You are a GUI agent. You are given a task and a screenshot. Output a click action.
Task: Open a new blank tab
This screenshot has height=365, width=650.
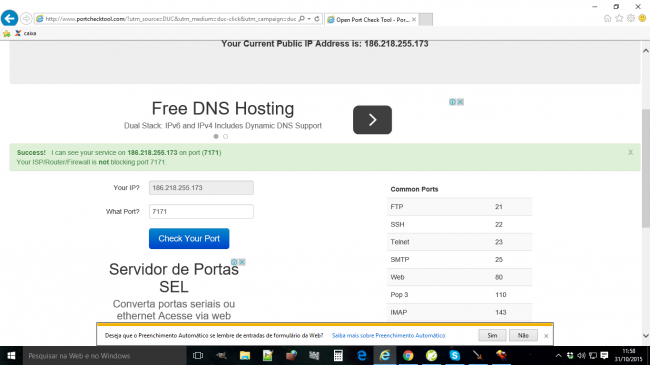pyautogui.click(x=425, y=19)
